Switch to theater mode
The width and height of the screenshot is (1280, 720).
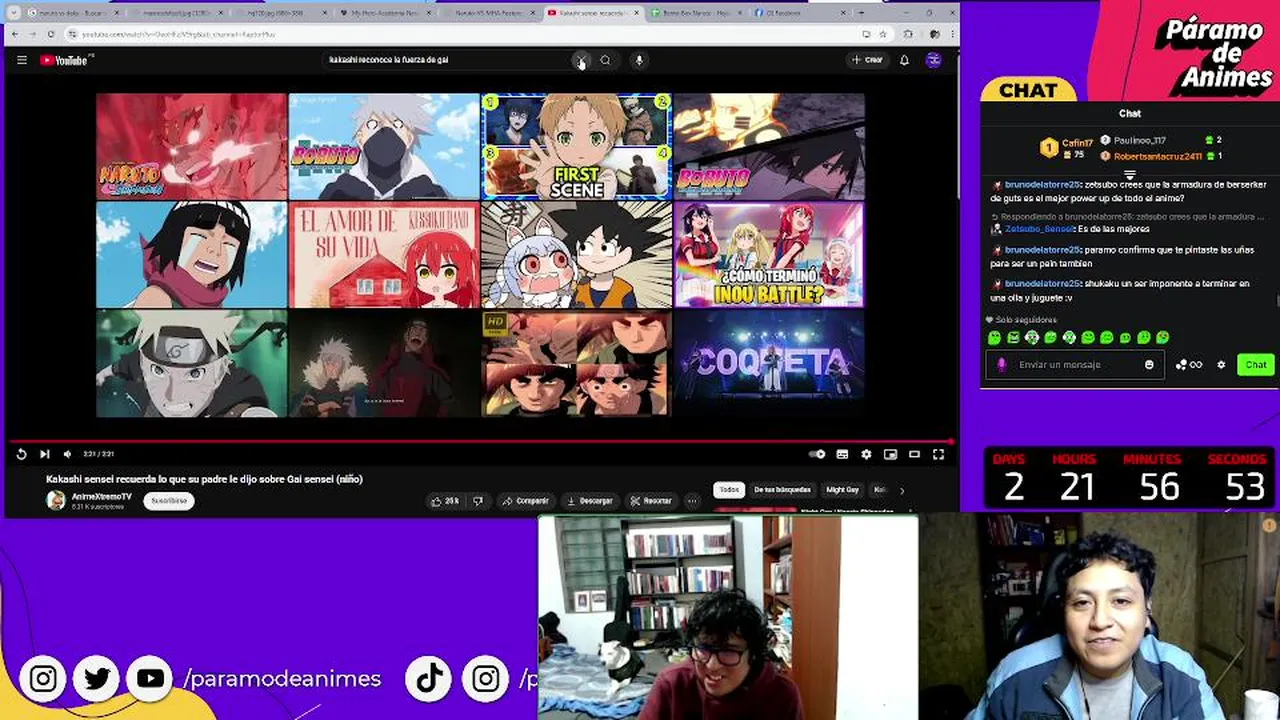[x=914, y=454]
